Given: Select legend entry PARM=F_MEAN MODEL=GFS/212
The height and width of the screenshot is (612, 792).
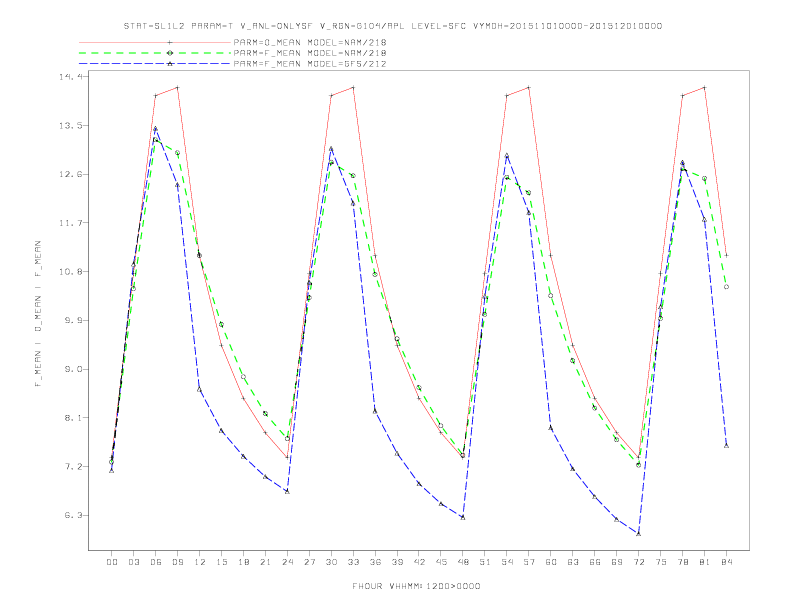Looking at the screenshot, I should click(310, 64).
